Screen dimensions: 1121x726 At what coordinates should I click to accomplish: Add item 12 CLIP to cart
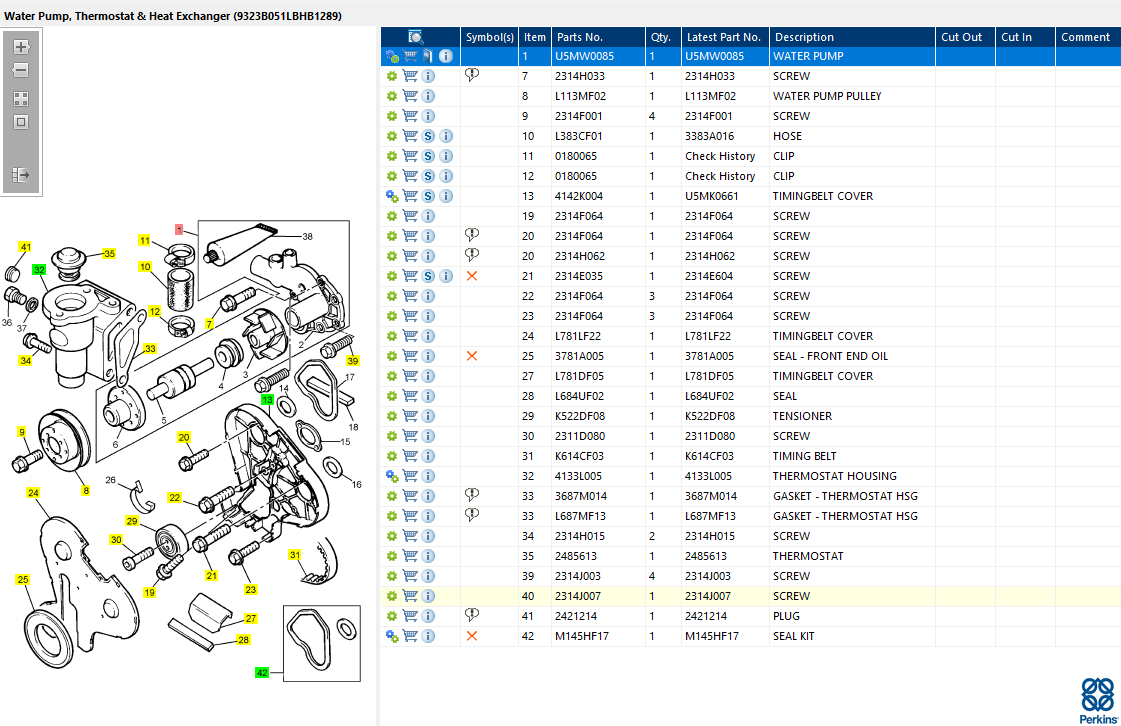tap(410, 176)
